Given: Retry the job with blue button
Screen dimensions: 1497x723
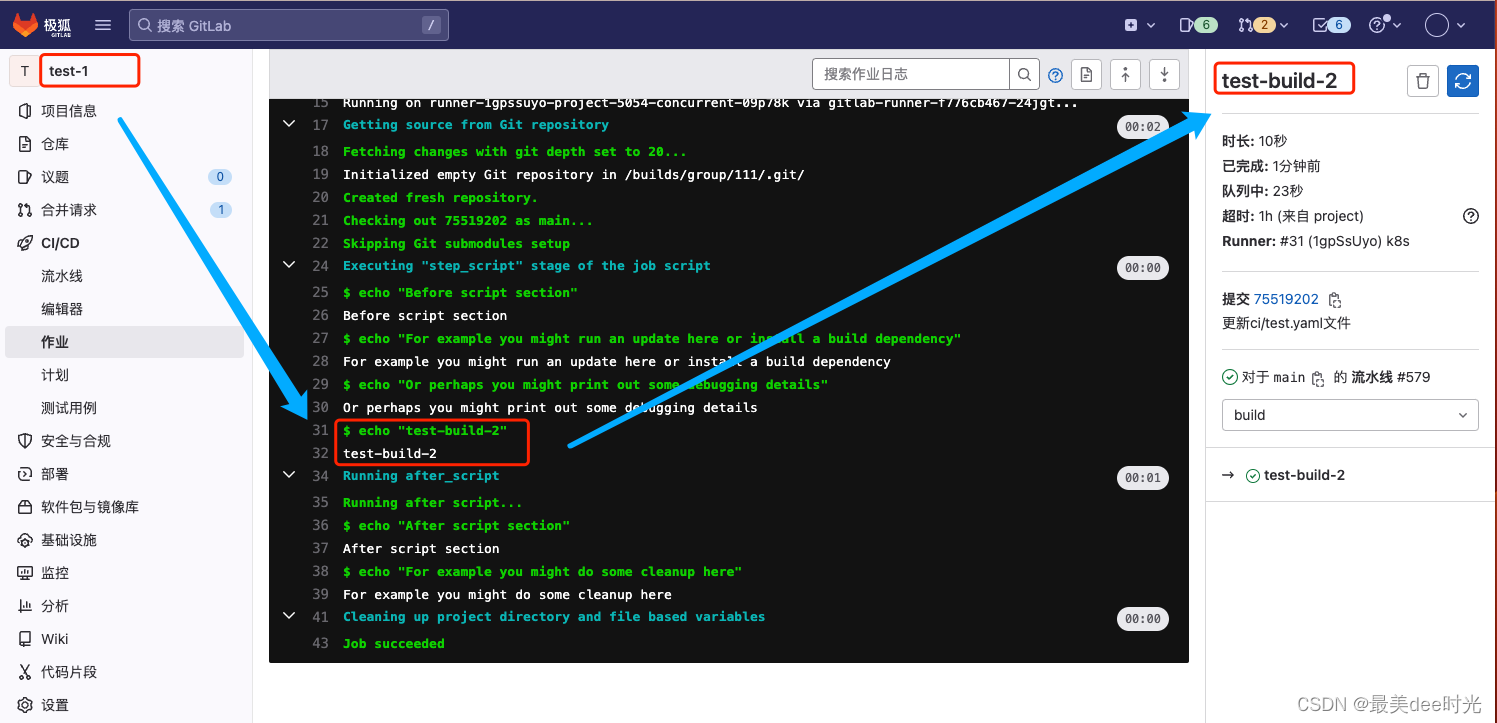Looking at the screenshot, I should pos(1463,81).
